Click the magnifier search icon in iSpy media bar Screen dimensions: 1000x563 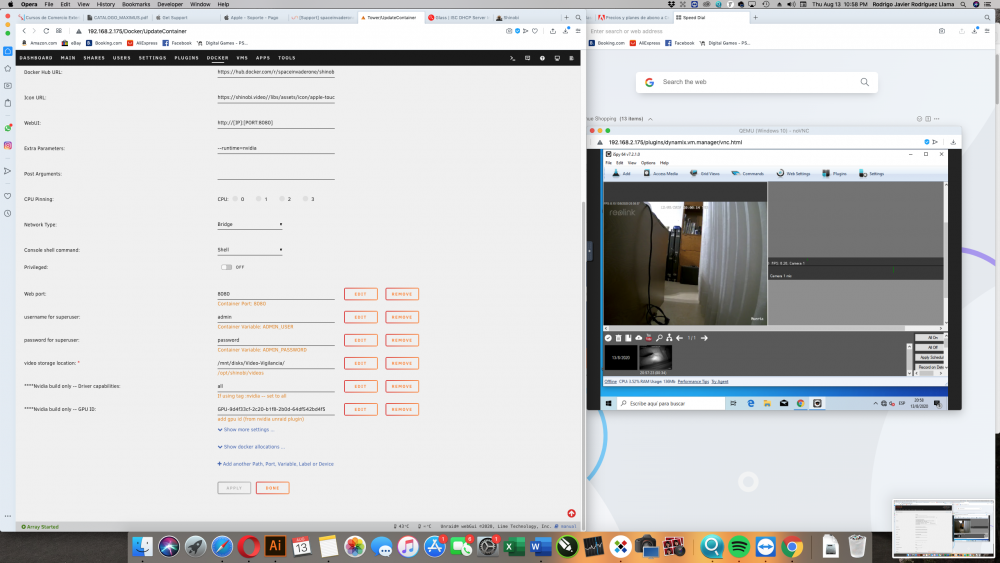tap(659, 338)
